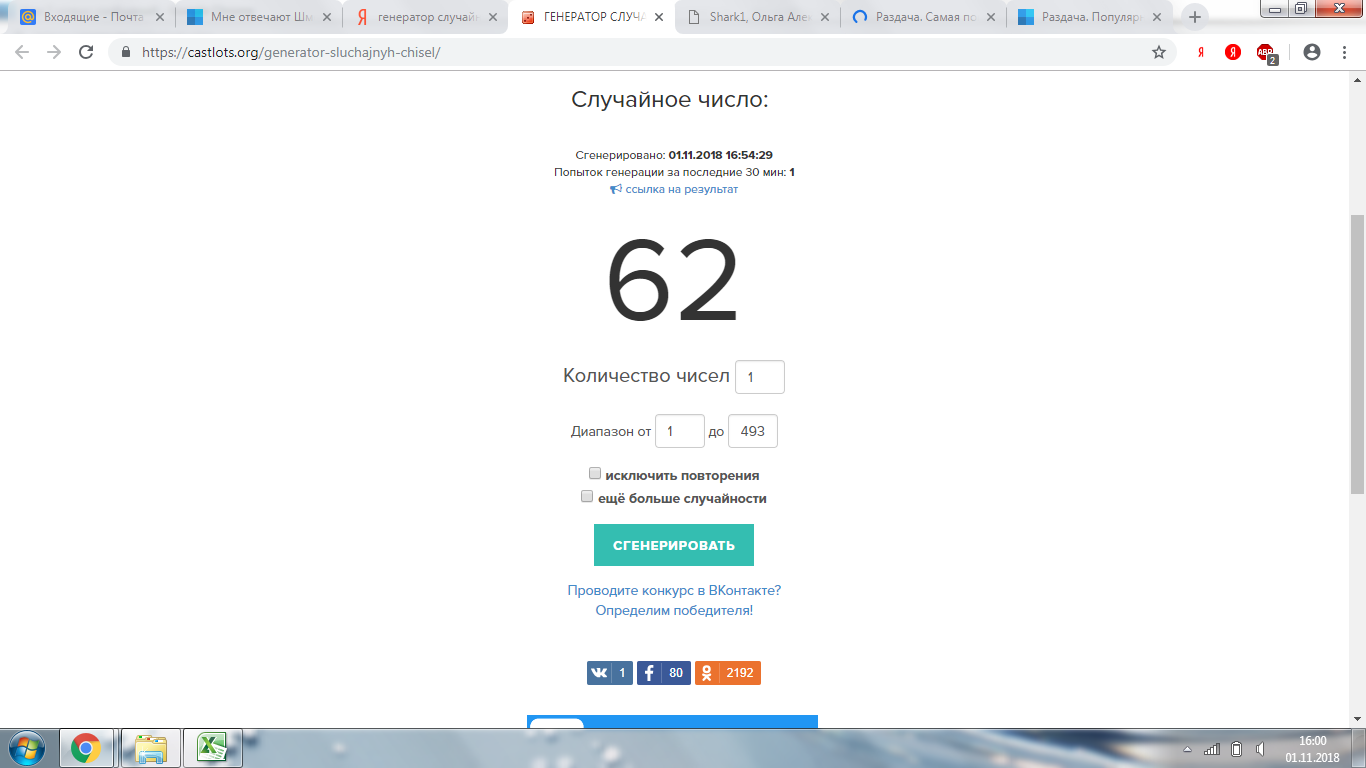Image resolution: width=1366 pixels, height=768 pixels.
Task: Click the network signal tray icon
Action: pos(1212,749)
